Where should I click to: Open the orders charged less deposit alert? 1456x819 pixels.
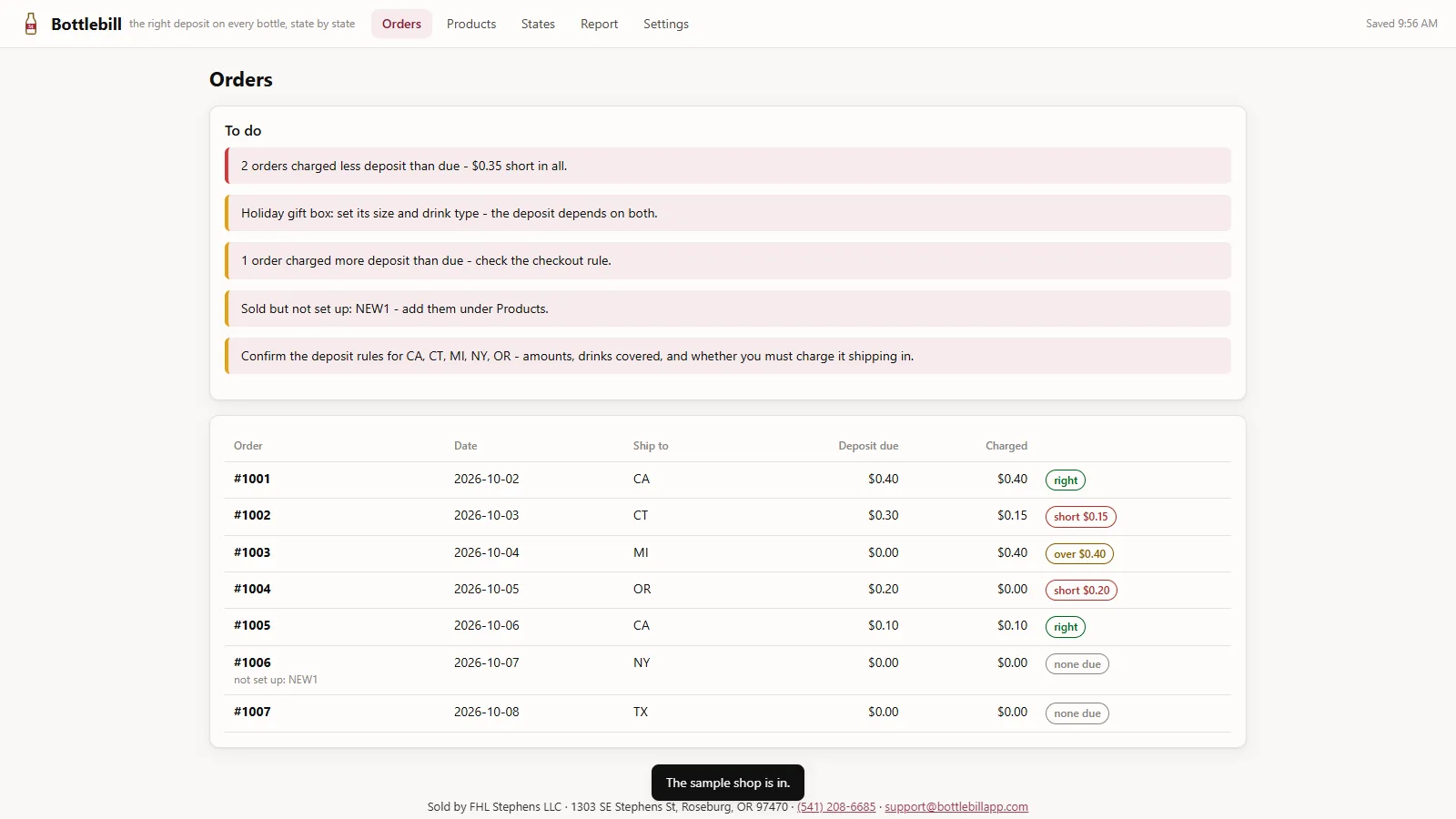[728, 166]
